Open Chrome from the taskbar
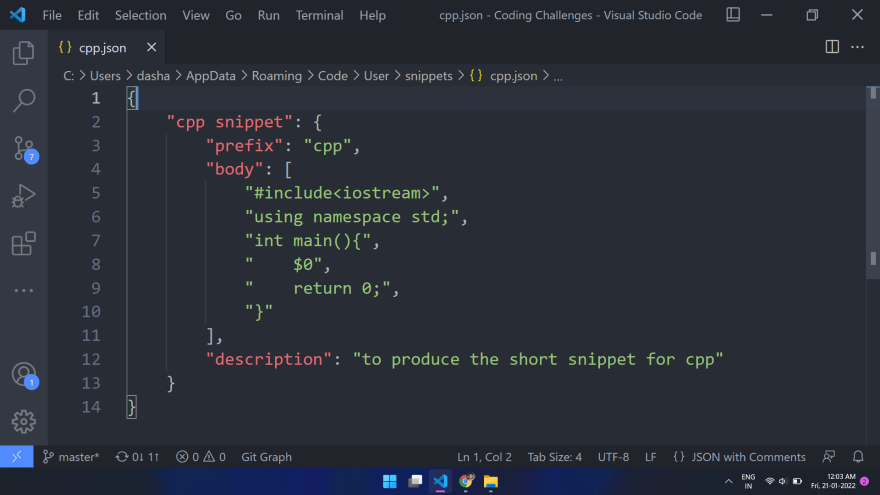The width and height of the screenshot is (880, 495). [466, 482]
